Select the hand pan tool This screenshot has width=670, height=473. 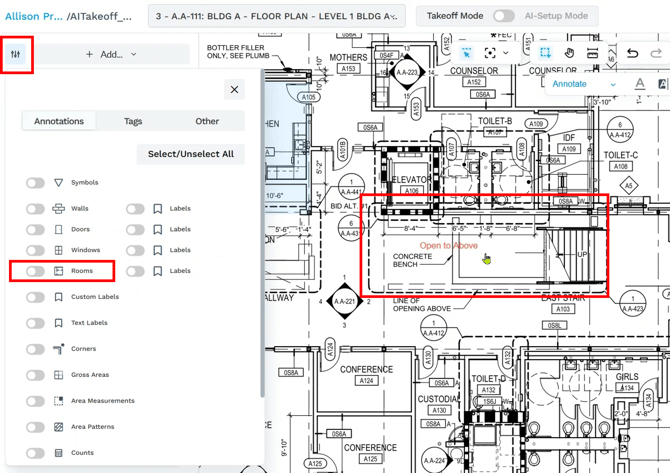pos(569,53)
